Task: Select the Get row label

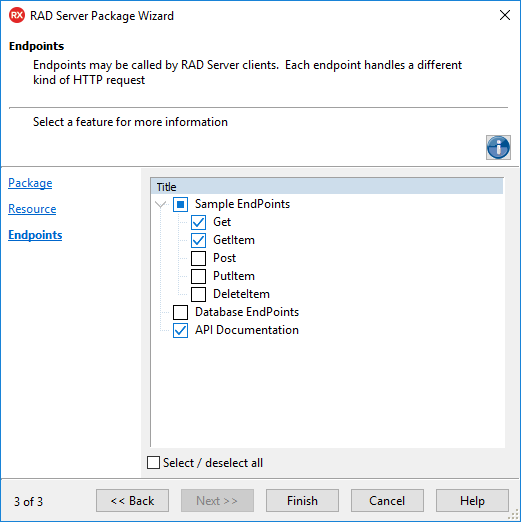Action: tap(222, 222)
